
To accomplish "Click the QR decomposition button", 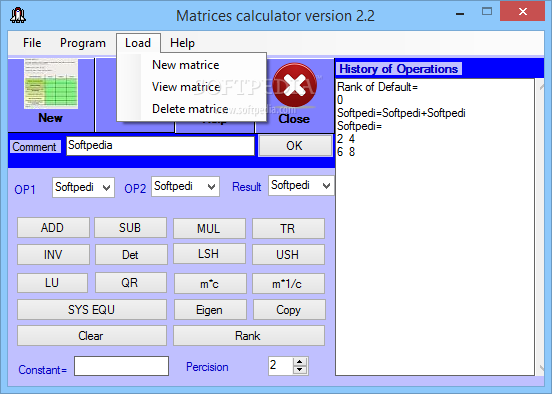I will pos(131,283).
